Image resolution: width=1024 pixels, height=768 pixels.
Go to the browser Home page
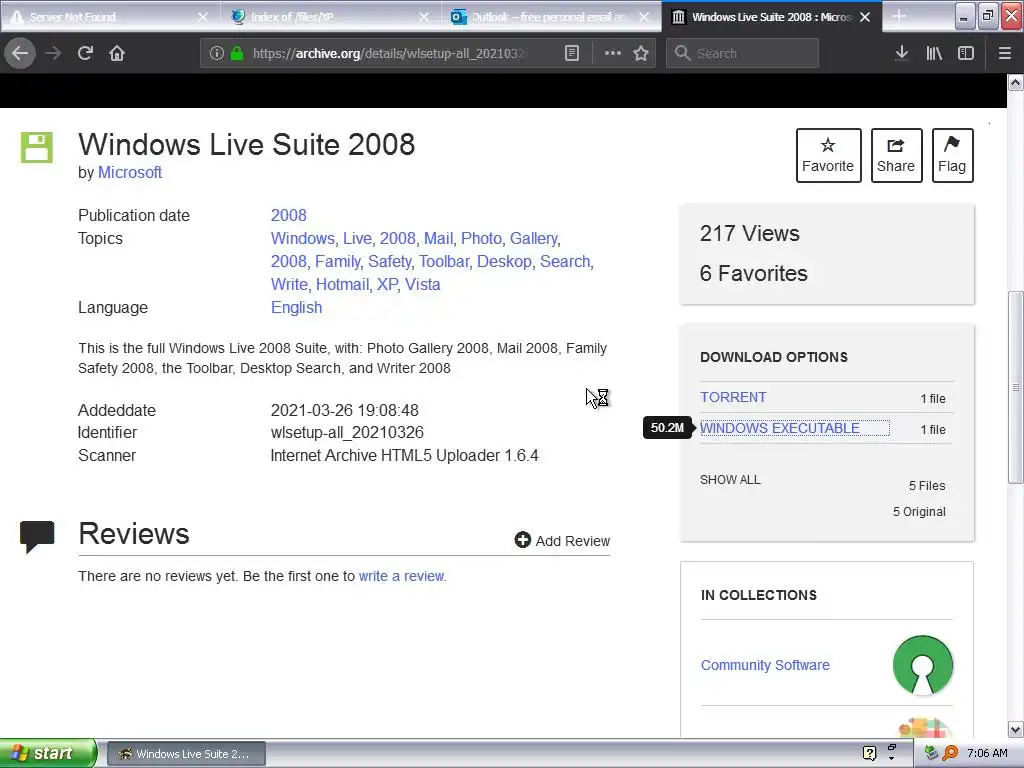(117, 53)
